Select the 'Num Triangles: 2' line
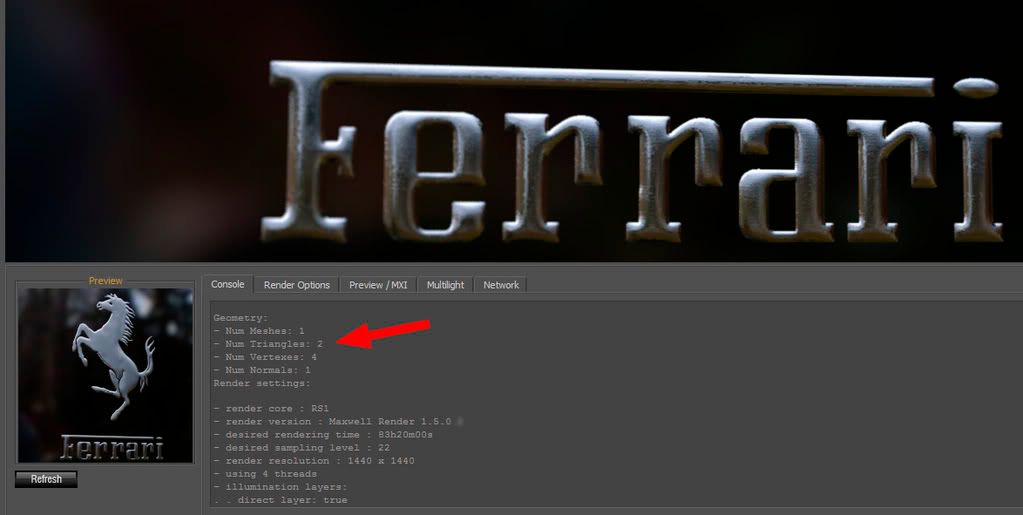 tap(268, 343)
